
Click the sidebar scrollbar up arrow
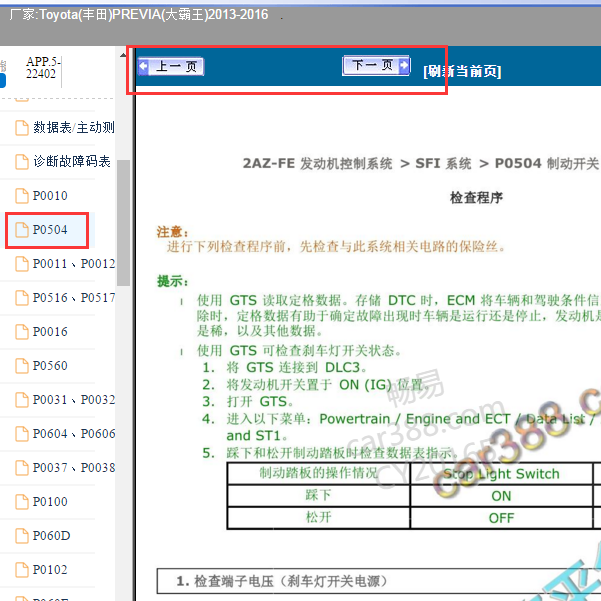(123, 55)
